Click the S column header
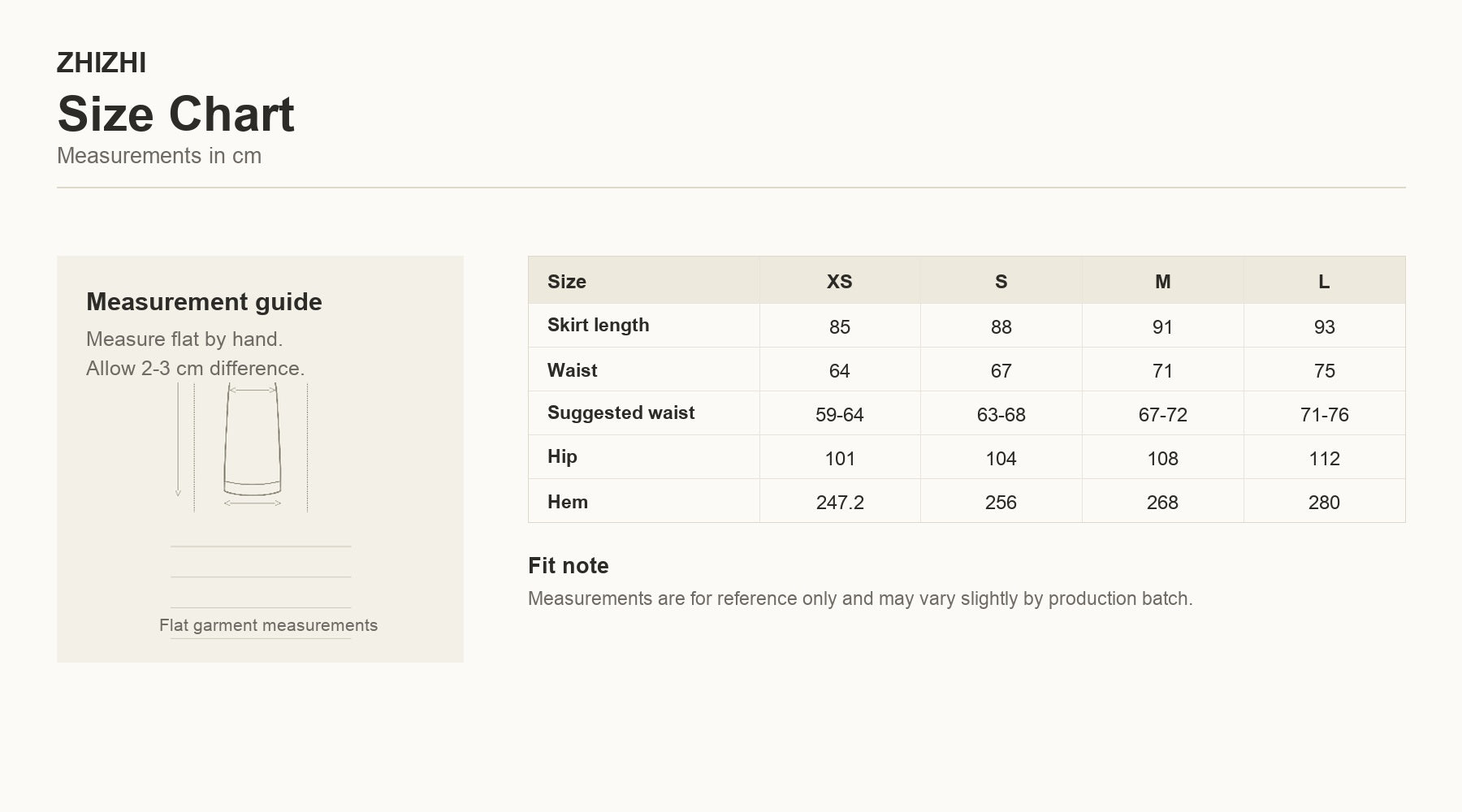 click(x=1001, y=281)
